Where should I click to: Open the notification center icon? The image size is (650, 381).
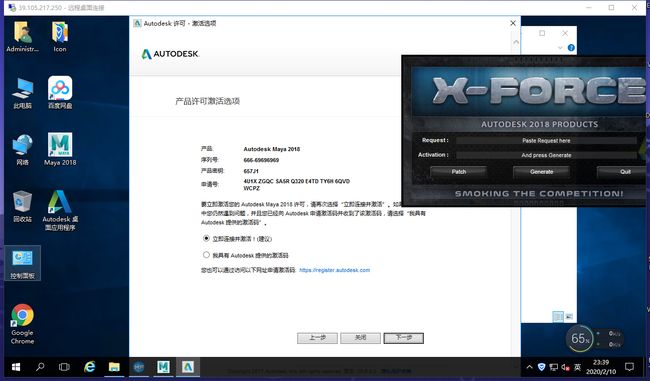pos(629,367)
